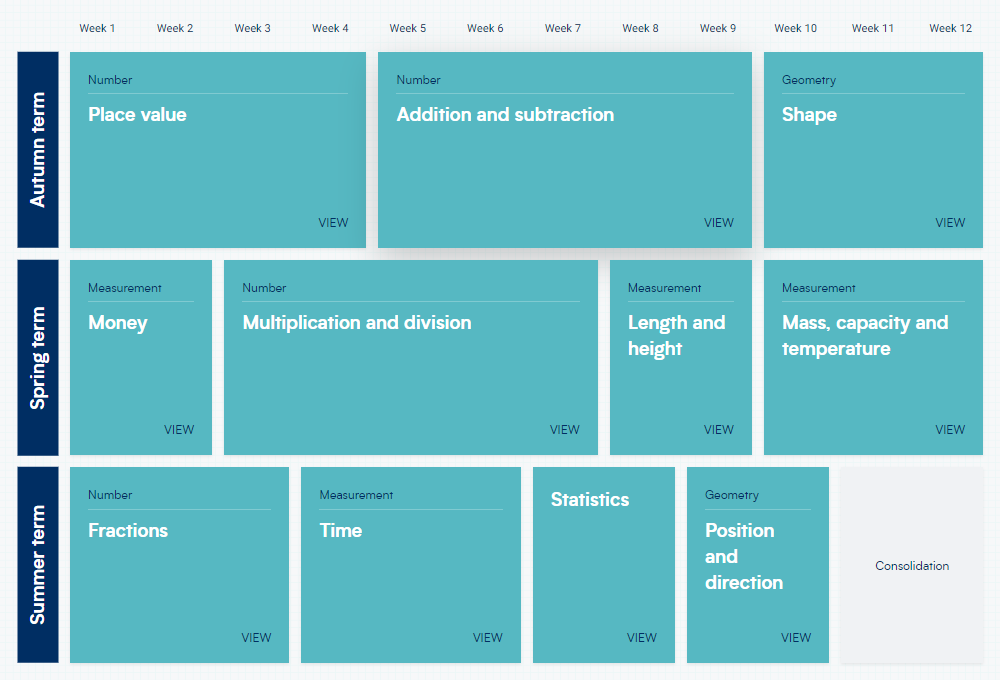Click VIEW on the Place value card

click(x=333, y=223)
